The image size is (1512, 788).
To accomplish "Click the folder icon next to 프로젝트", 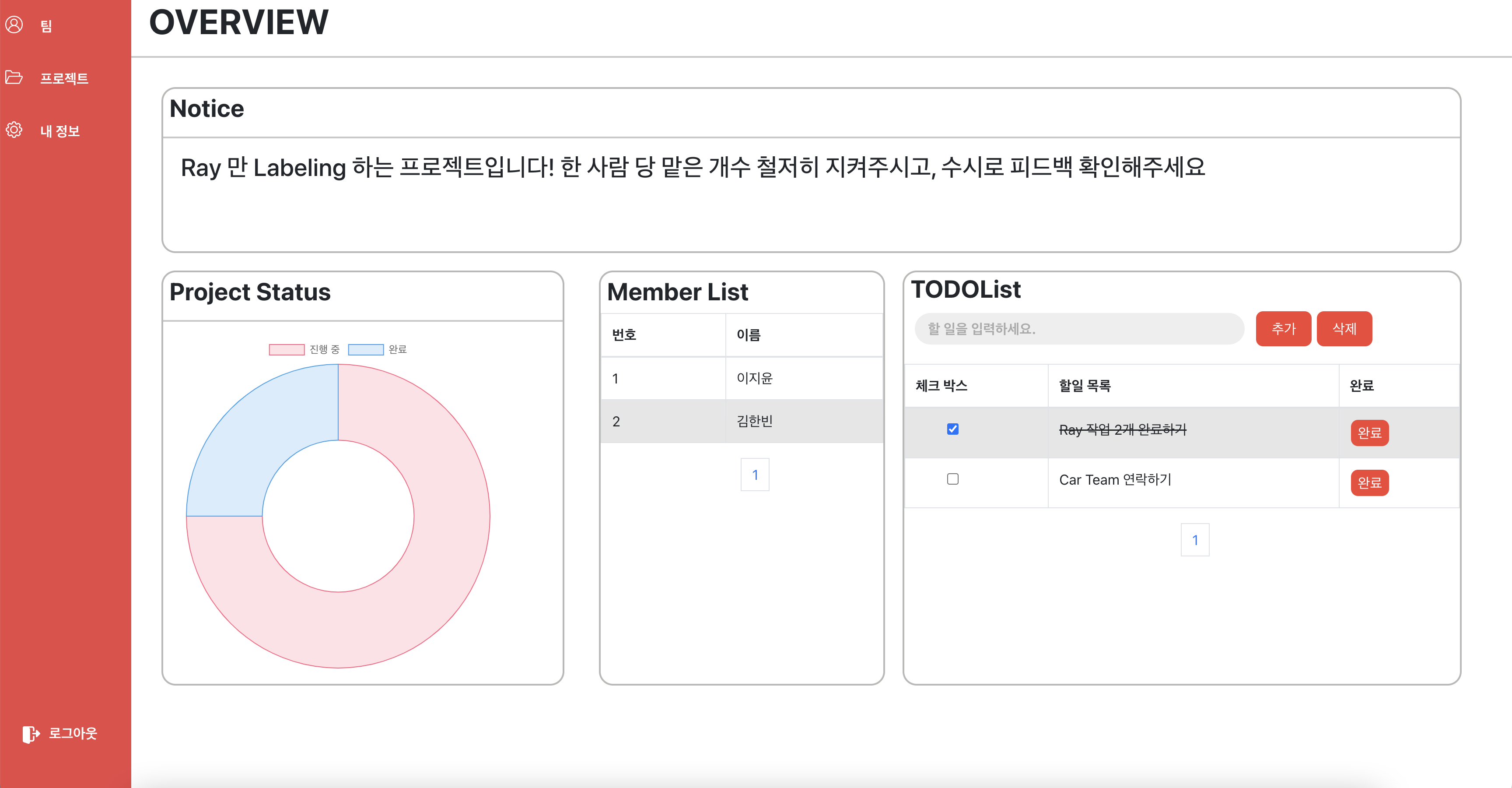I will click(14, 78).
